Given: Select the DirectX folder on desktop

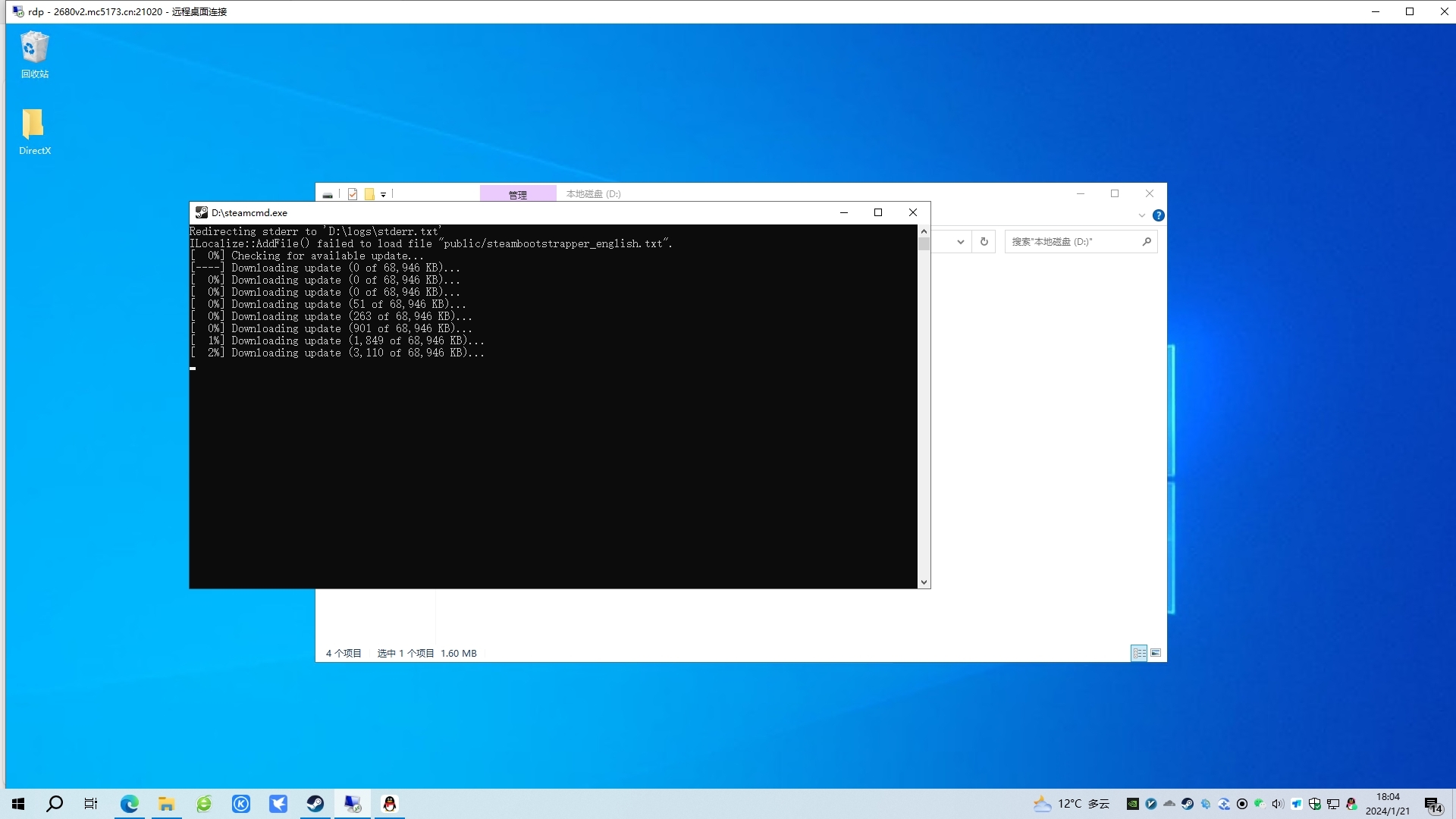Looking at the screenshot, I should (x=34, y=126).
